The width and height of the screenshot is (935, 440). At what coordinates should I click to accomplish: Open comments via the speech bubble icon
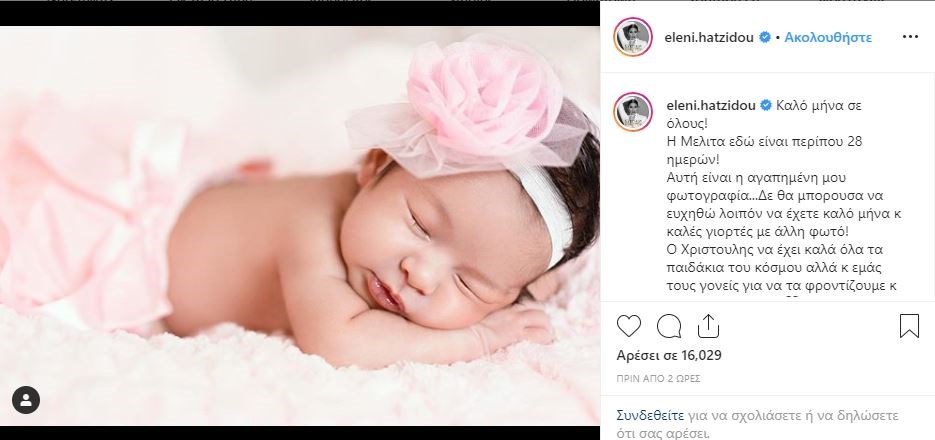point(668,326)
